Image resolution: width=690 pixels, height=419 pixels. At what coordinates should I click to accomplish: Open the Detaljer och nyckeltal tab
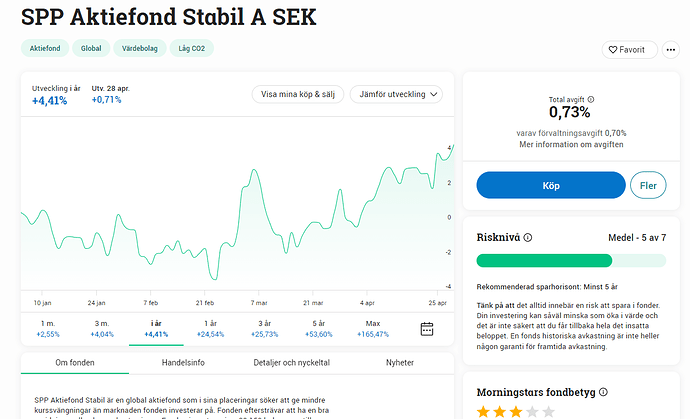tap(291, 363)
